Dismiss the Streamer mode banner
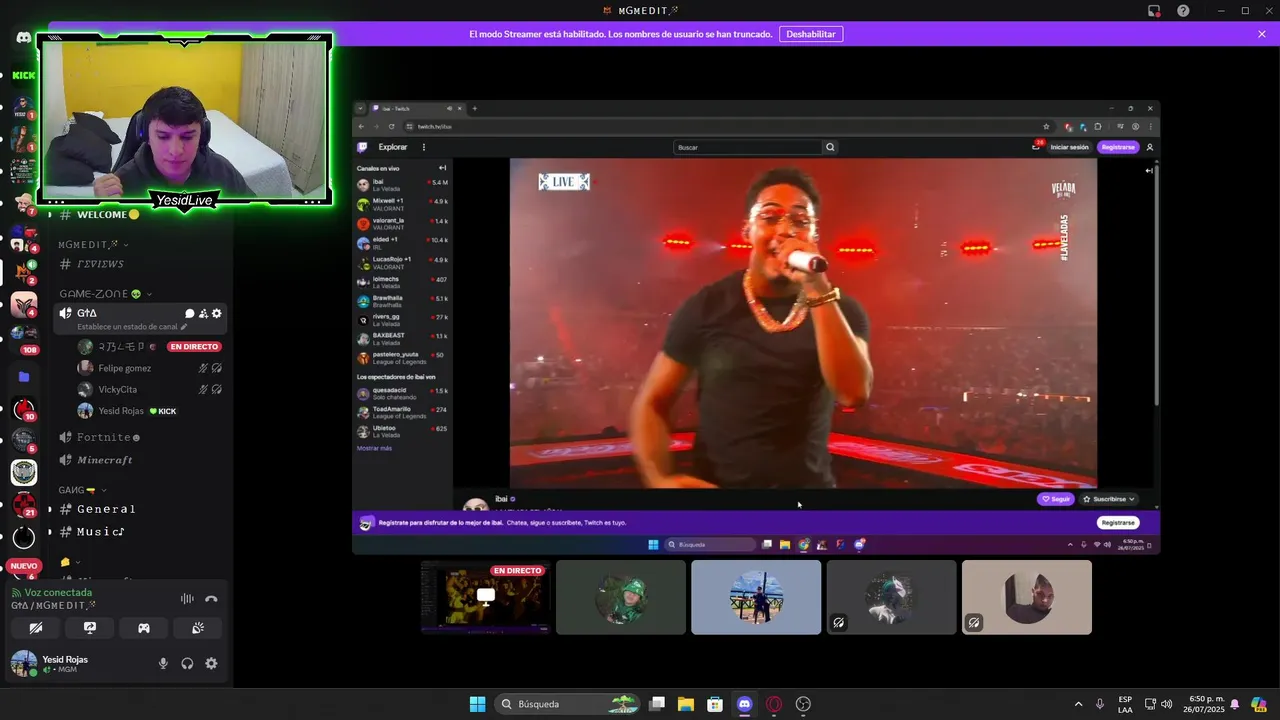Image resolution: width=1280 pixels, height=720 pixels. (1262, 34)
